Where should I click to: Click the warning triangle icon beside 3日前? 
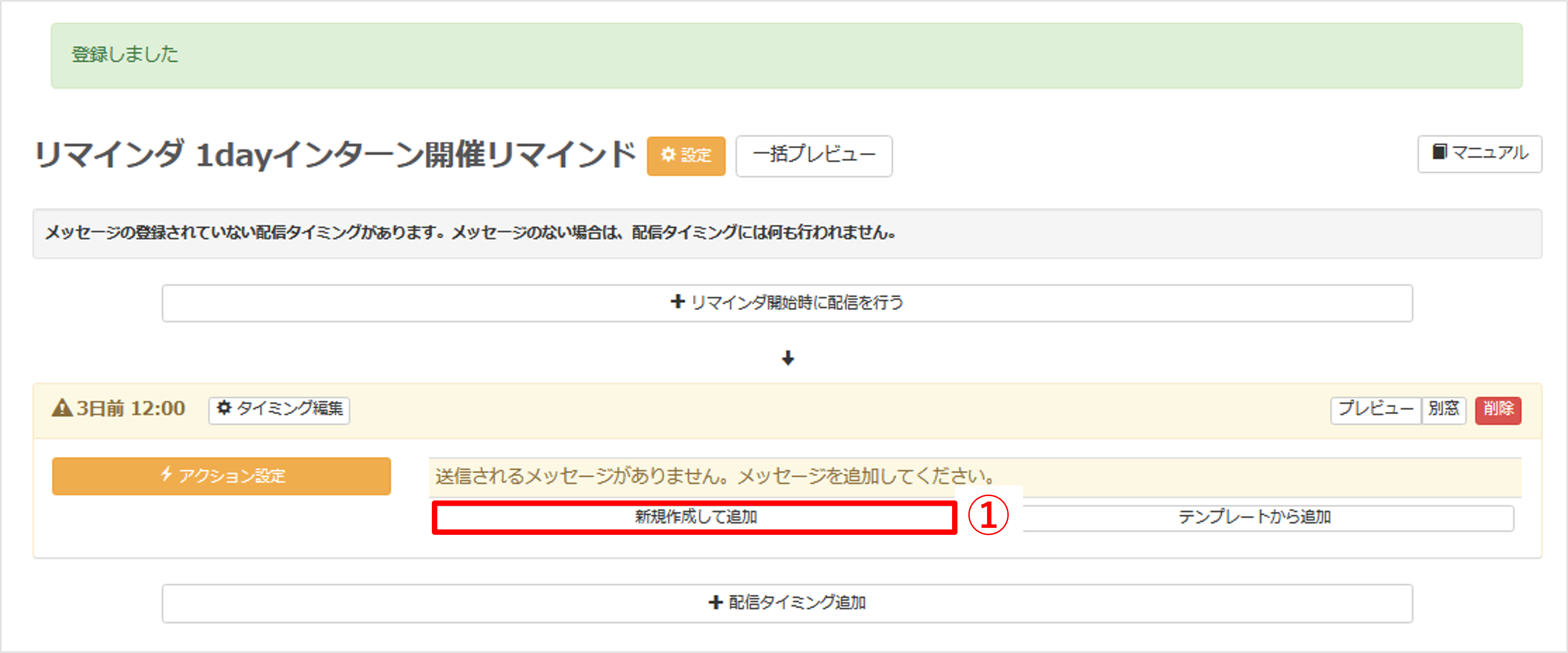click(x=62, y=407)
